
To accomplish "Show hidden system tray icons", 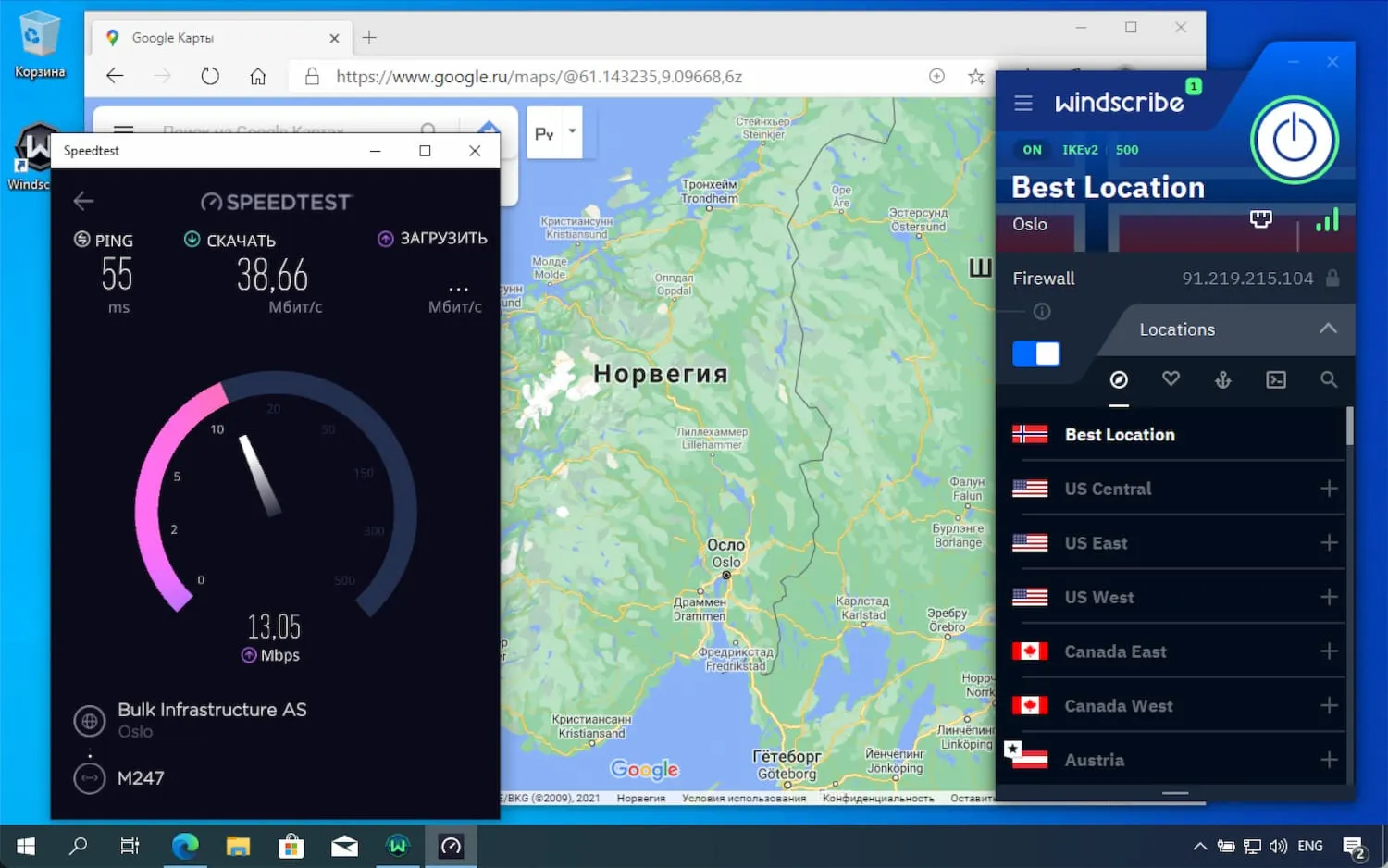I will coord(1200,846).
